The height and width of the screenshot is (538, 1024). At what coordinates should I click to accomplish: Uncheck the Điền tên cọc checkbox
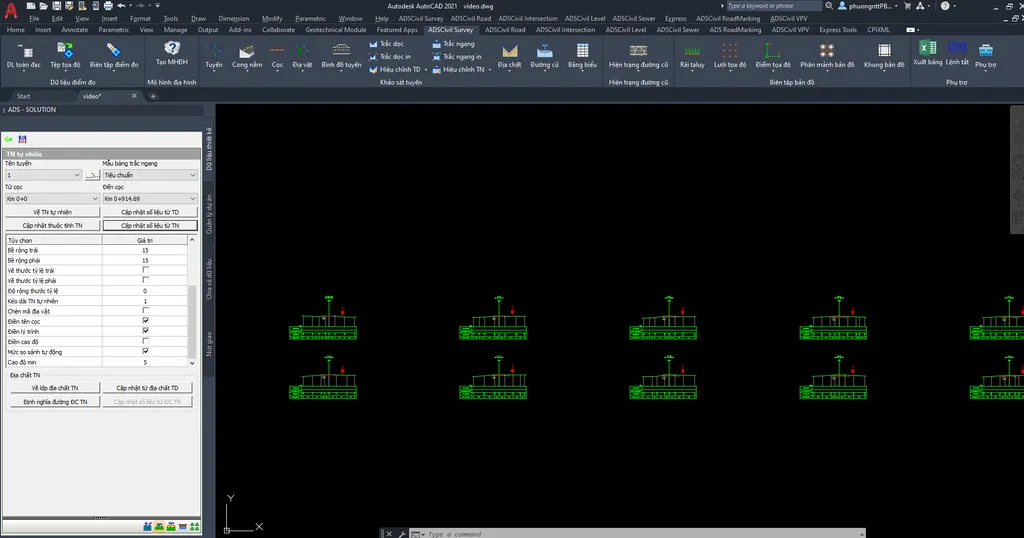tap(146, 321)
